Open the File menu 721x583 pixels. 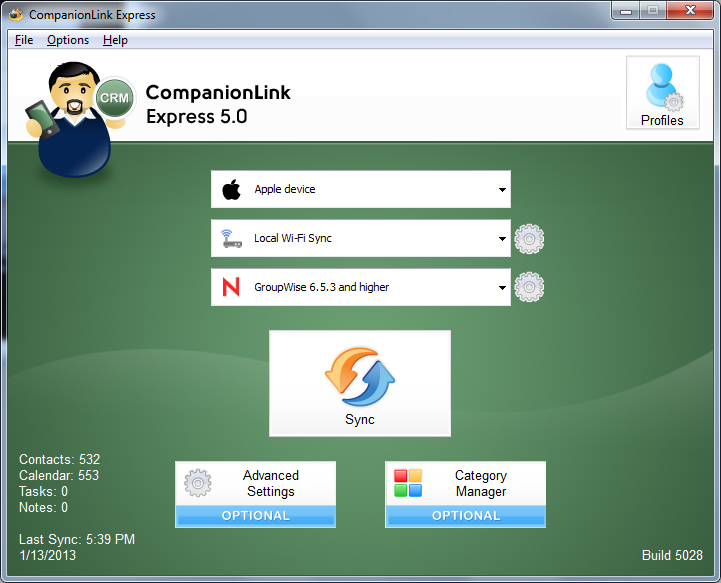coord(24,40)
